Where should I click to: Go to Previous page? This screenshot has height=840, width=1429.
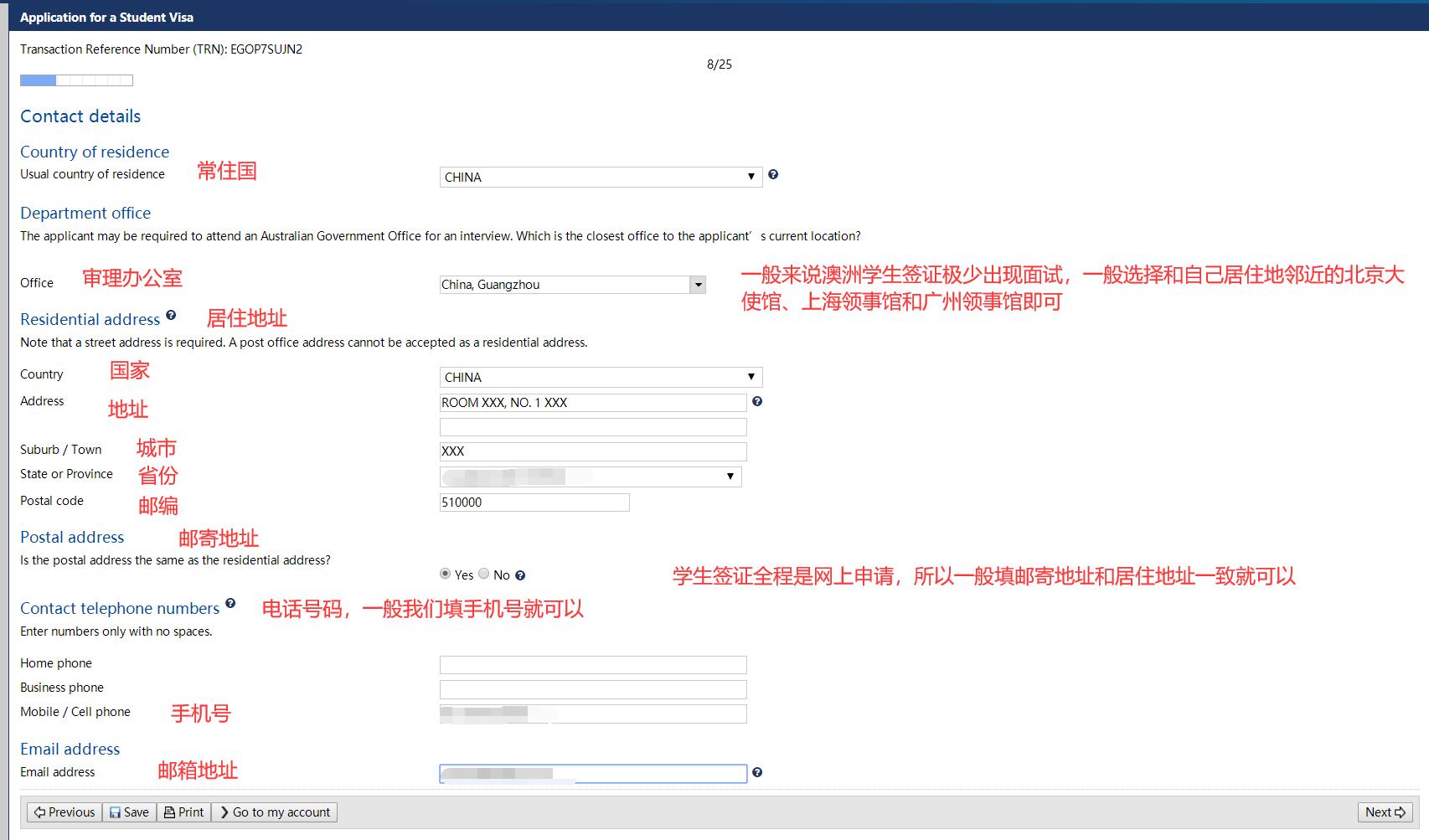tap(64, 812)
